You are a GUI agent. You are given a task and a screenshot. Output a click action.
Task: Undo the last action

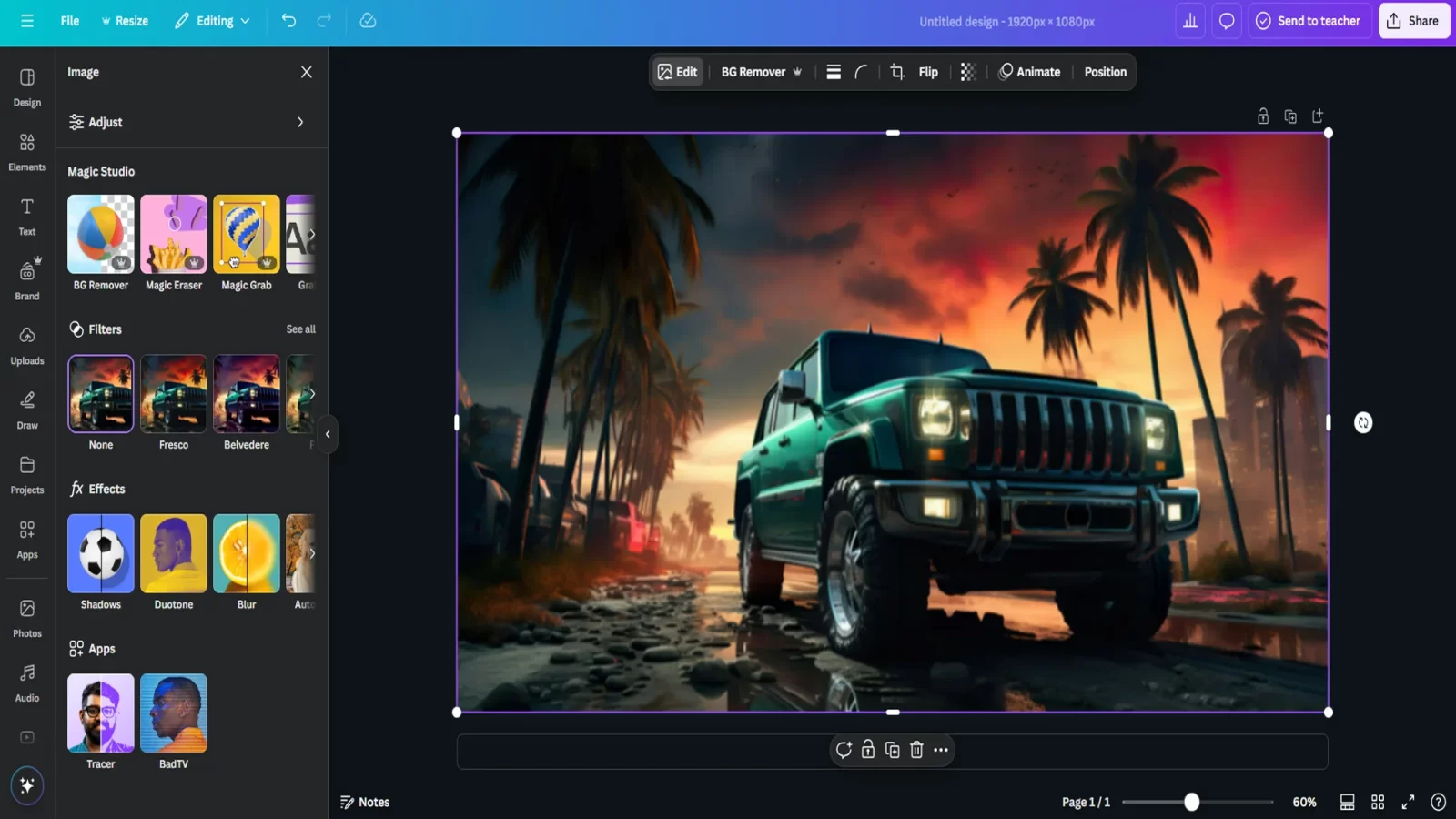(x=288, y=21)
